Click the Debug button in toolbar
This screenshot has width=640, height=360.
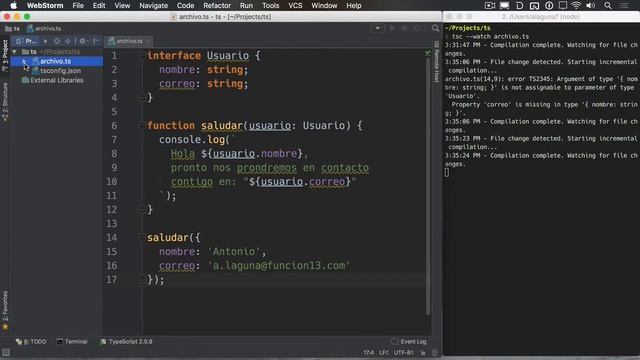click(x=404, y=28)
